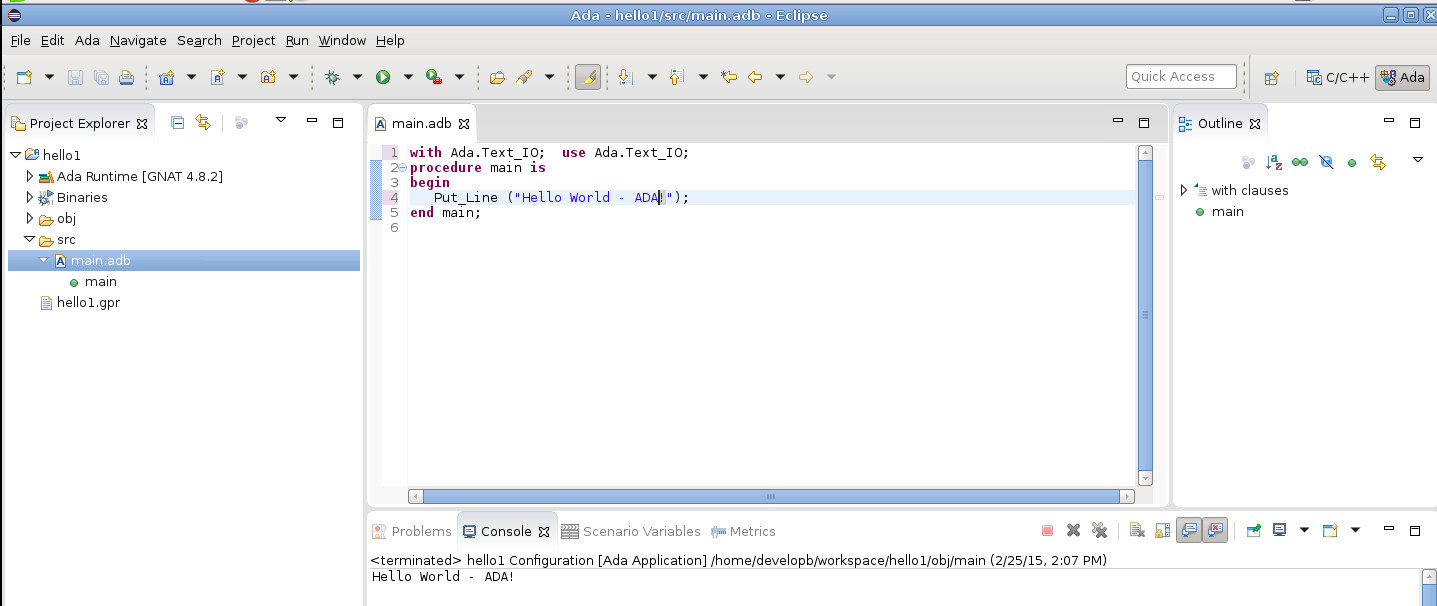1437x606 pixels.
Task: Open the Project Explorer view menu triangle
Action: coord(281,120)
